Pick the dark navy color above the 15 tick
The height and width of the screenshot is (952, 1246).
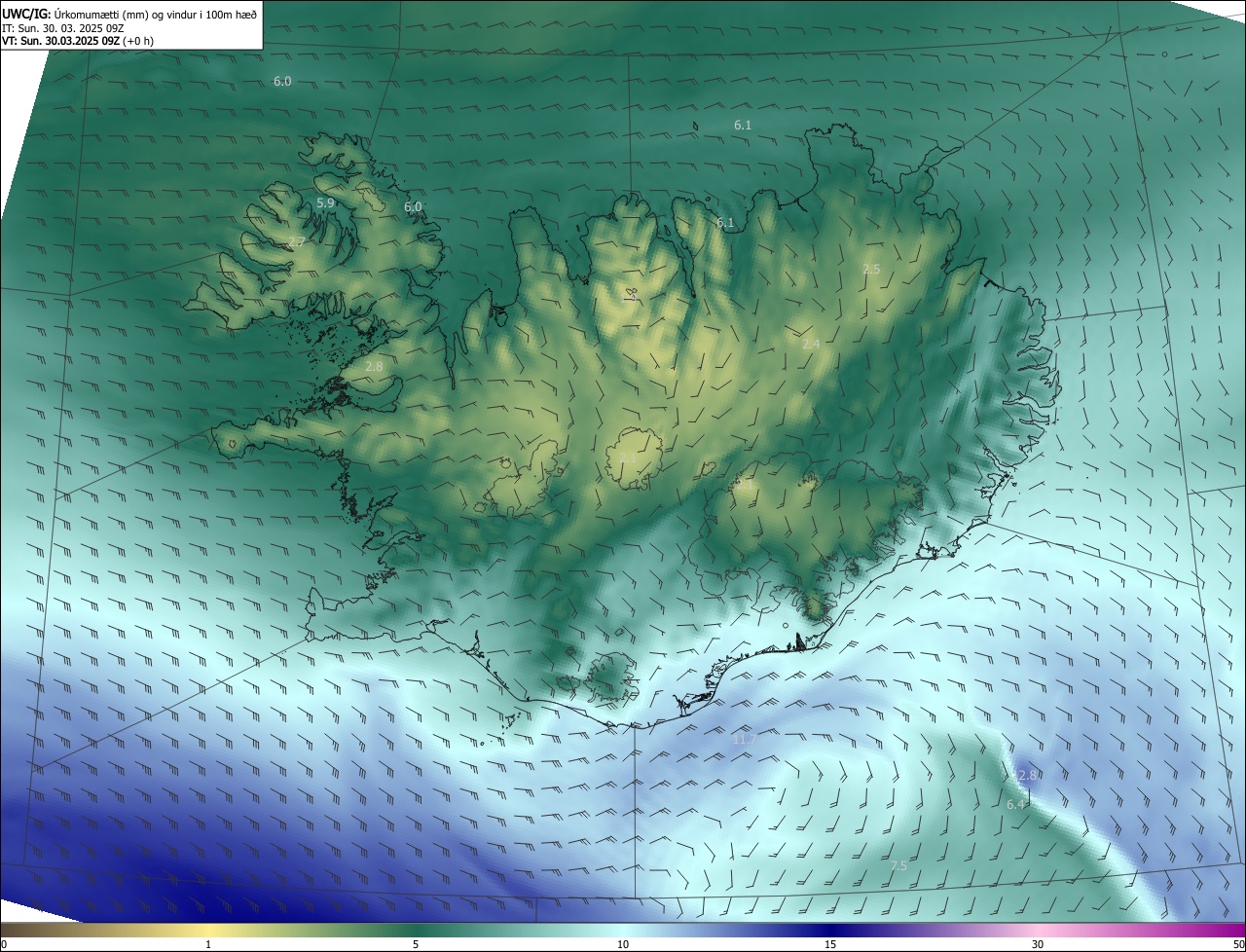[830, 930]
